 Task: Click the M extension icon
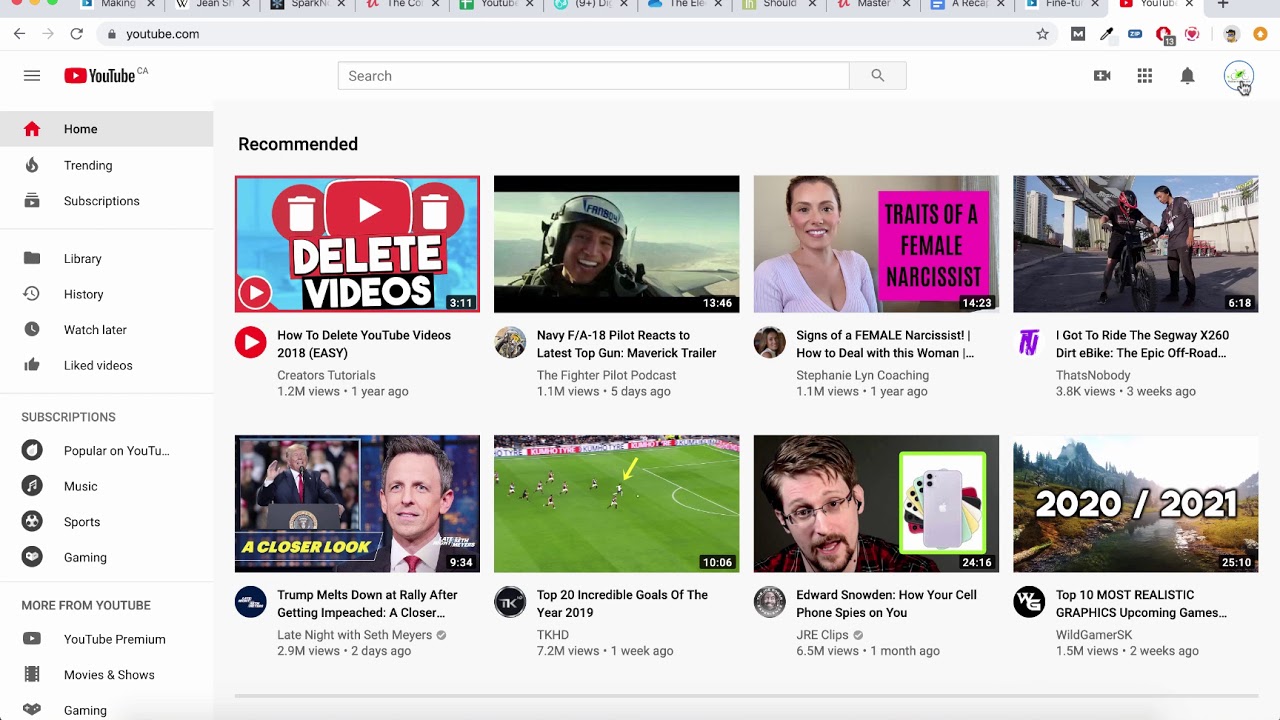(1077, 34)
